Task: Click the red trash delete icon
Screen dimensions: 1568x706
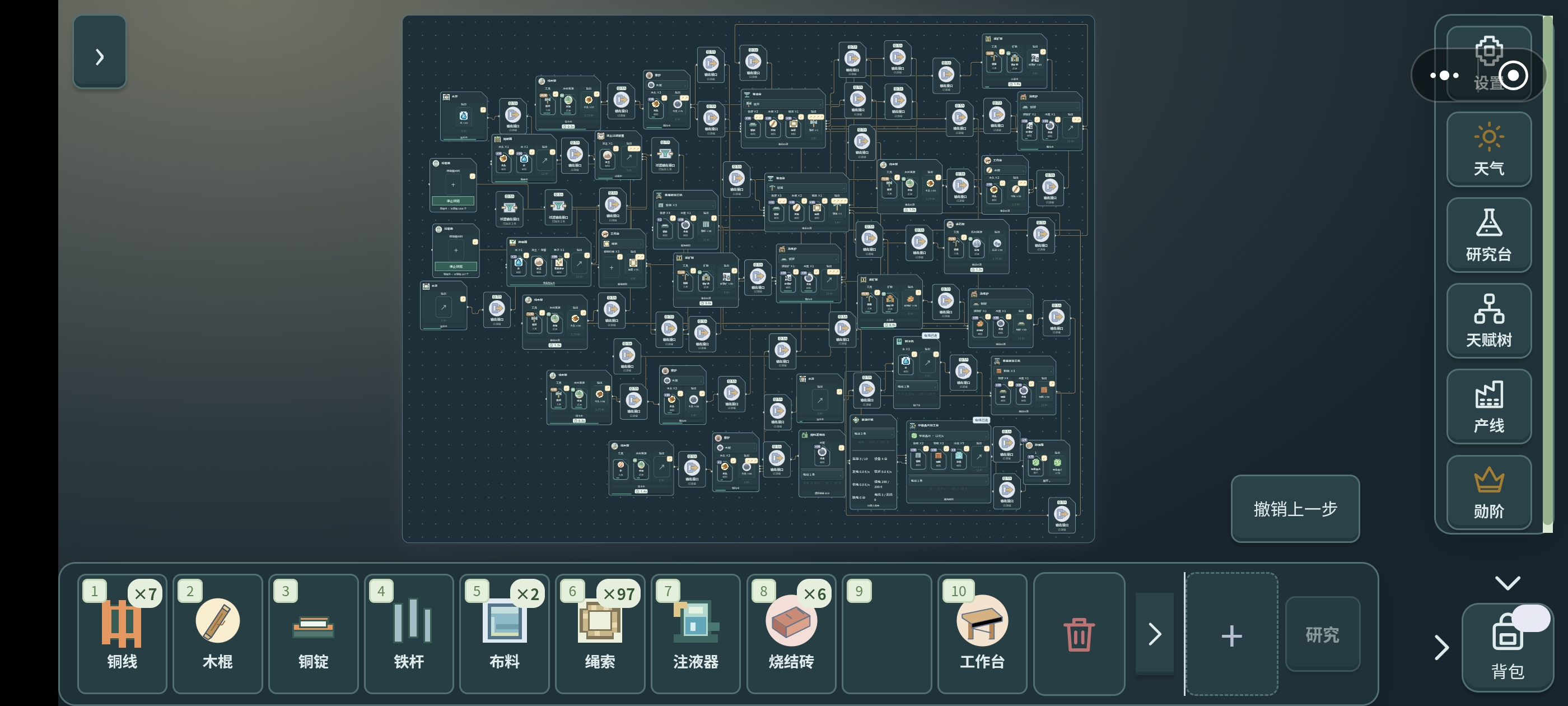Action: (x=1079, y=634)
